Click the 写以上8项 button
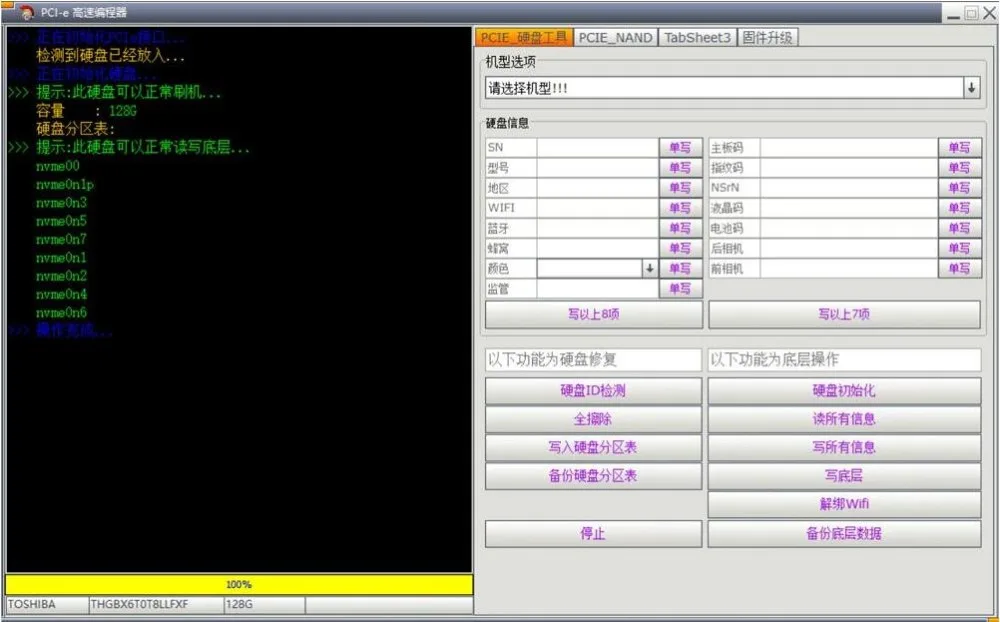1000x622 pixels. pos(594,315)
